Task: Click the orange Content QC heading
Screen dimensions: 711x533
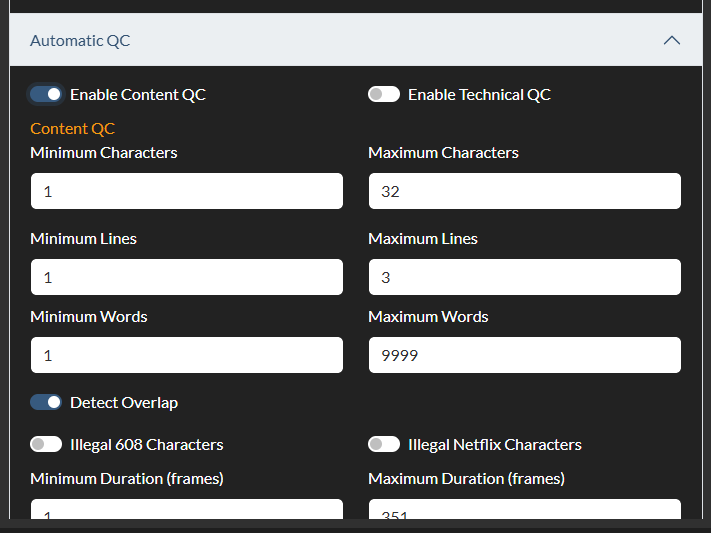Action: [x=72, y=128]
